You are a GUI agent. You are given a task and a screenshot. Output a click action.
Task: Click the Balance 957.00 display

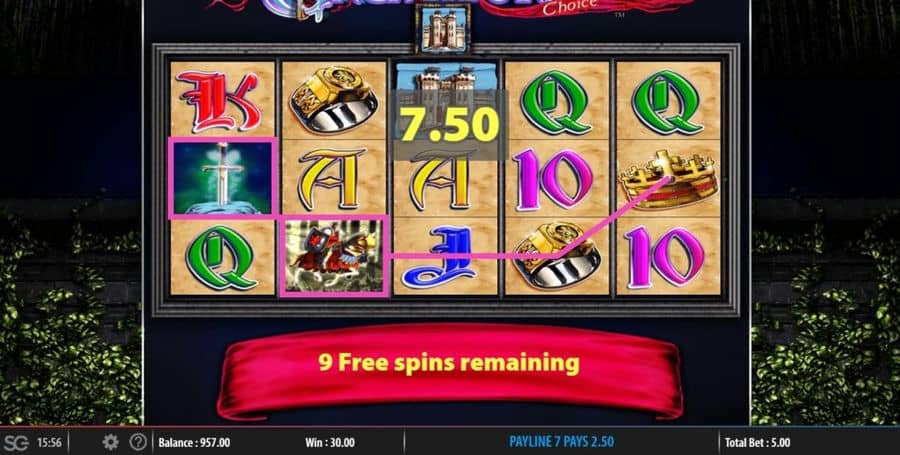[194, 442]
